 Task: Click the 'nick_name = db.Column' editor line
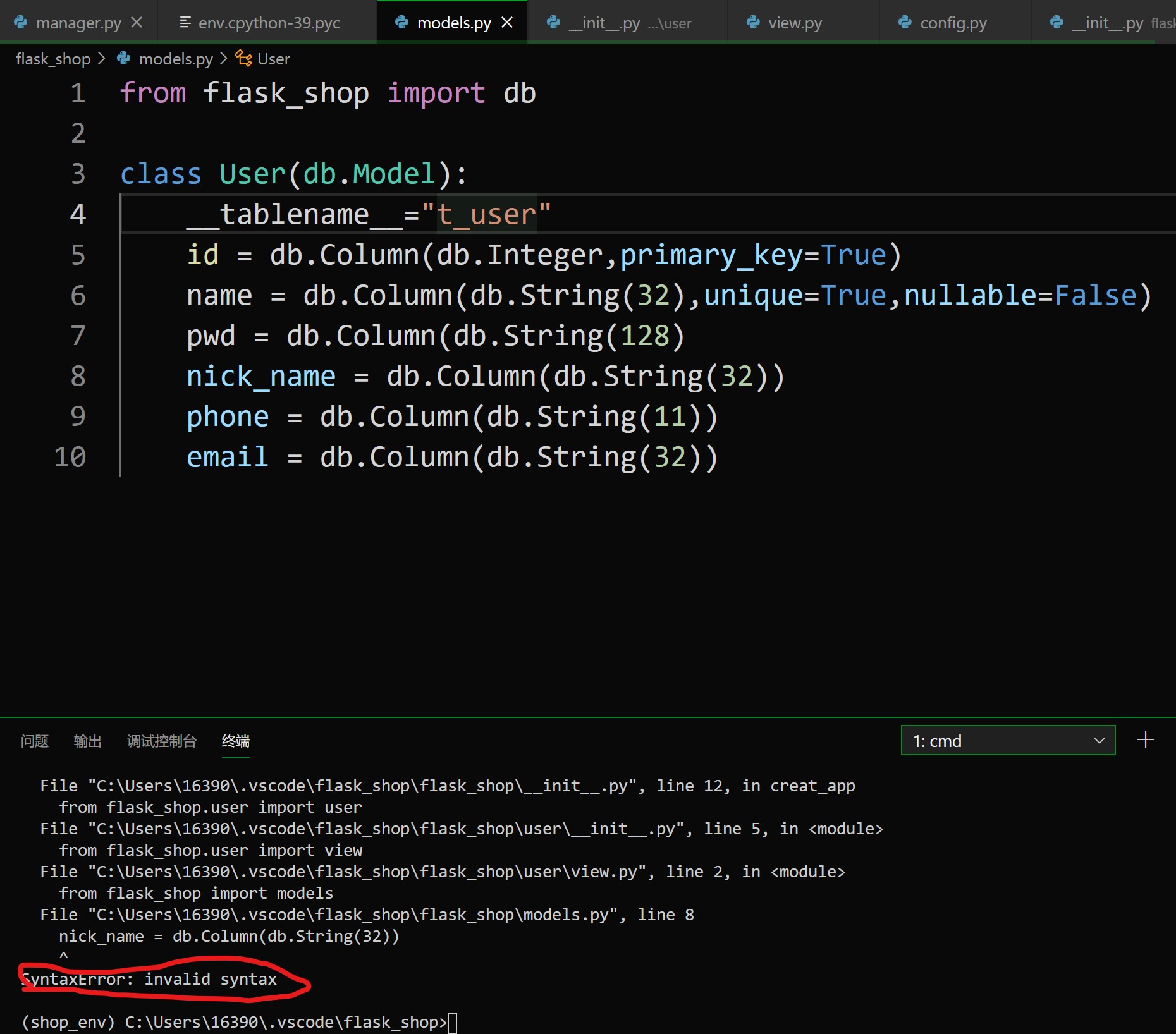pyautogui.click(x=486, y=377)
